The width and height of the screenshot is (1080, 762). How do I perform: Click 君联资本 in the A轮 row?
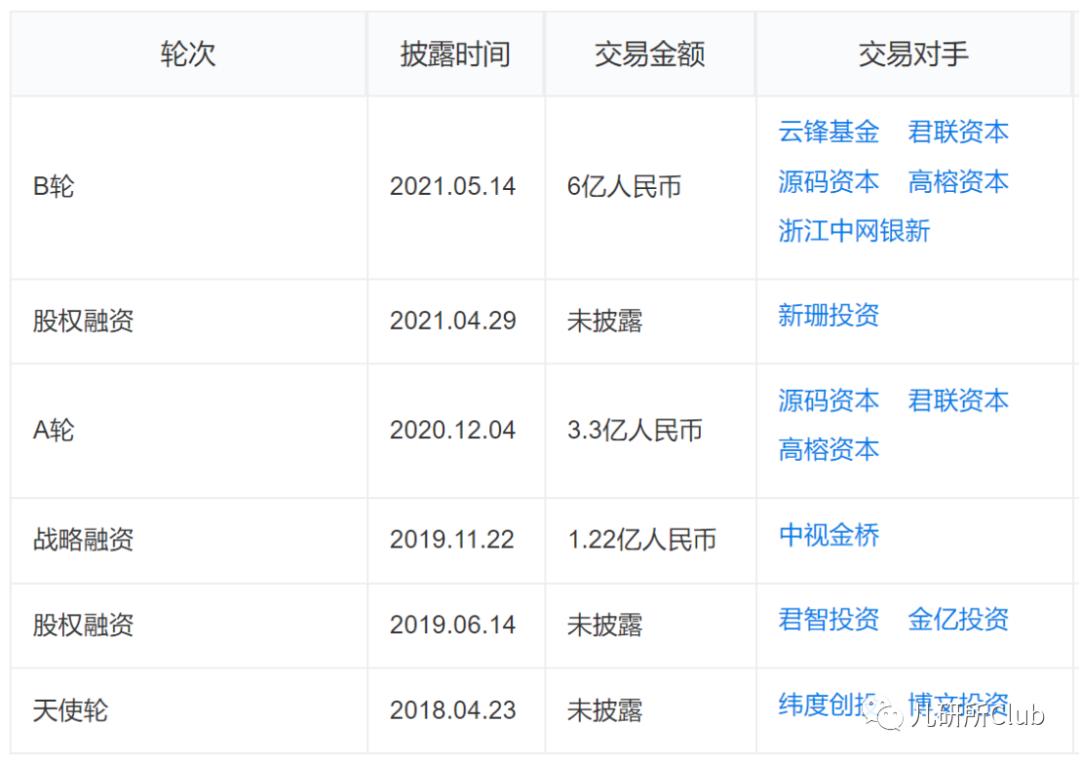coord(958,400)
